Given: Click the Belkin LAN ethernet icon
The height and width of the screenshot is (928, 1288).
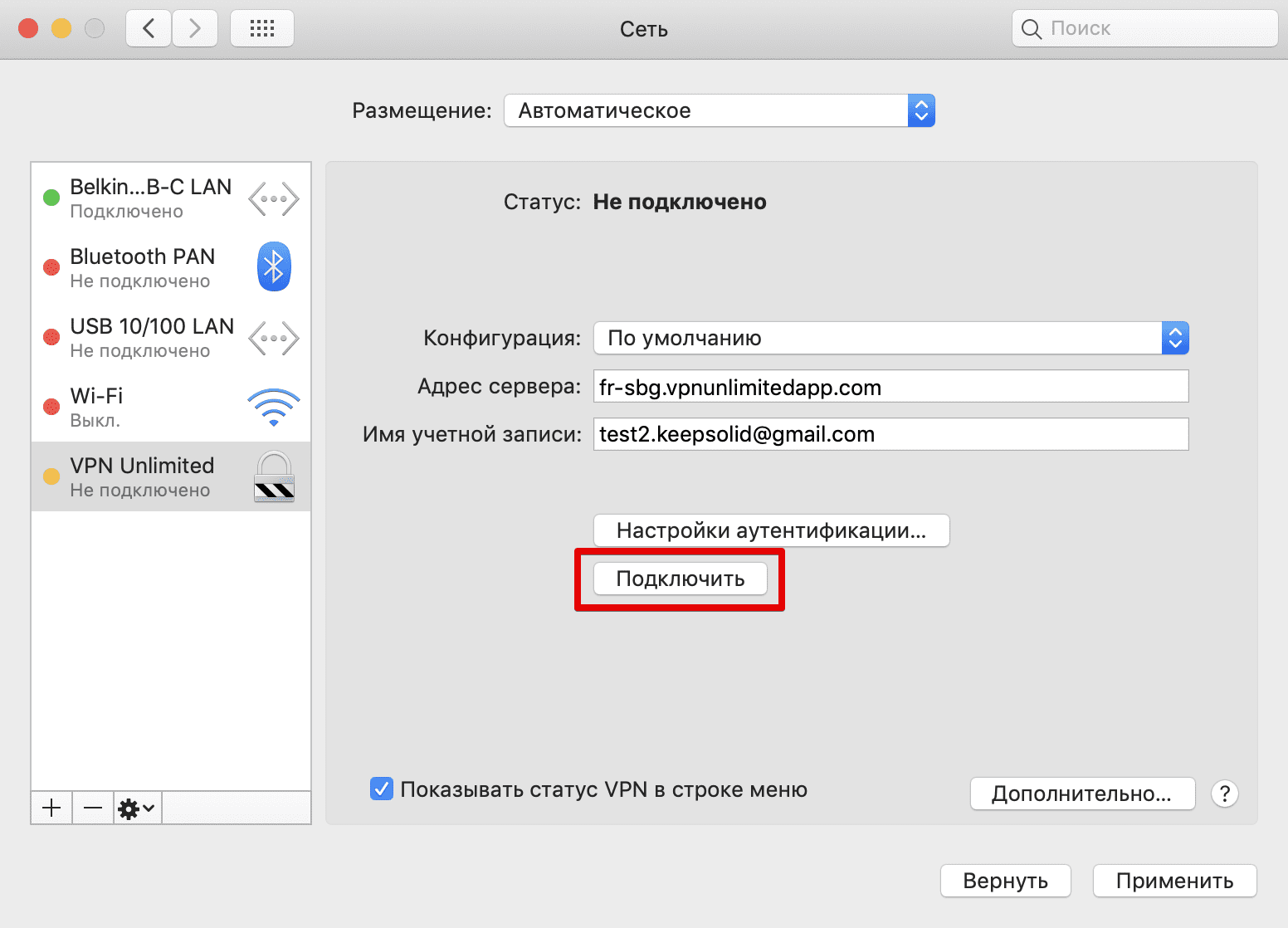Looking at the screenshot, I should pos(273,199).
